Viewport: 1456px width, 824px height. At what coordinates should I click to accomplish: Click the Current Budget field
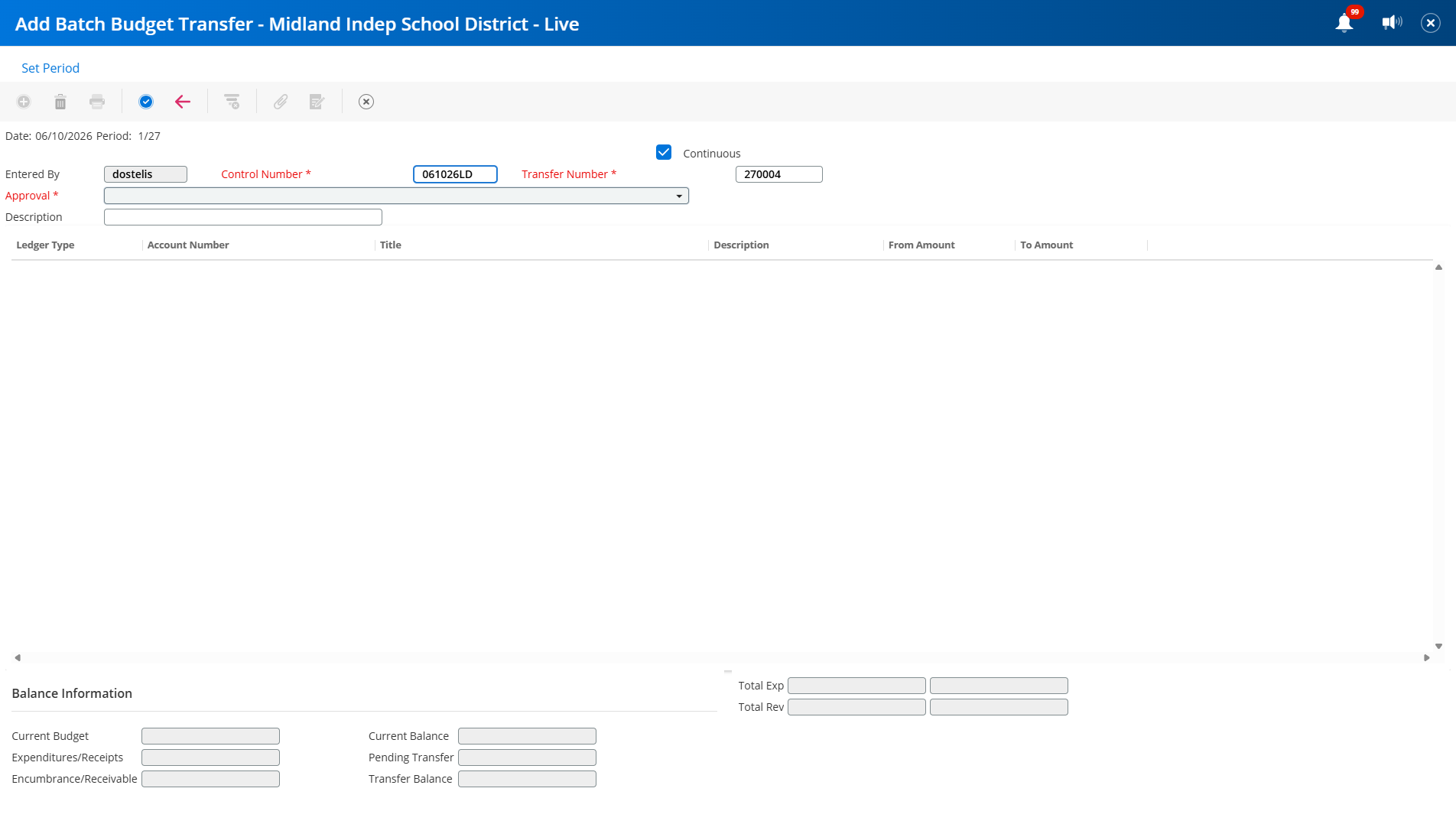(x=210, y=736)
